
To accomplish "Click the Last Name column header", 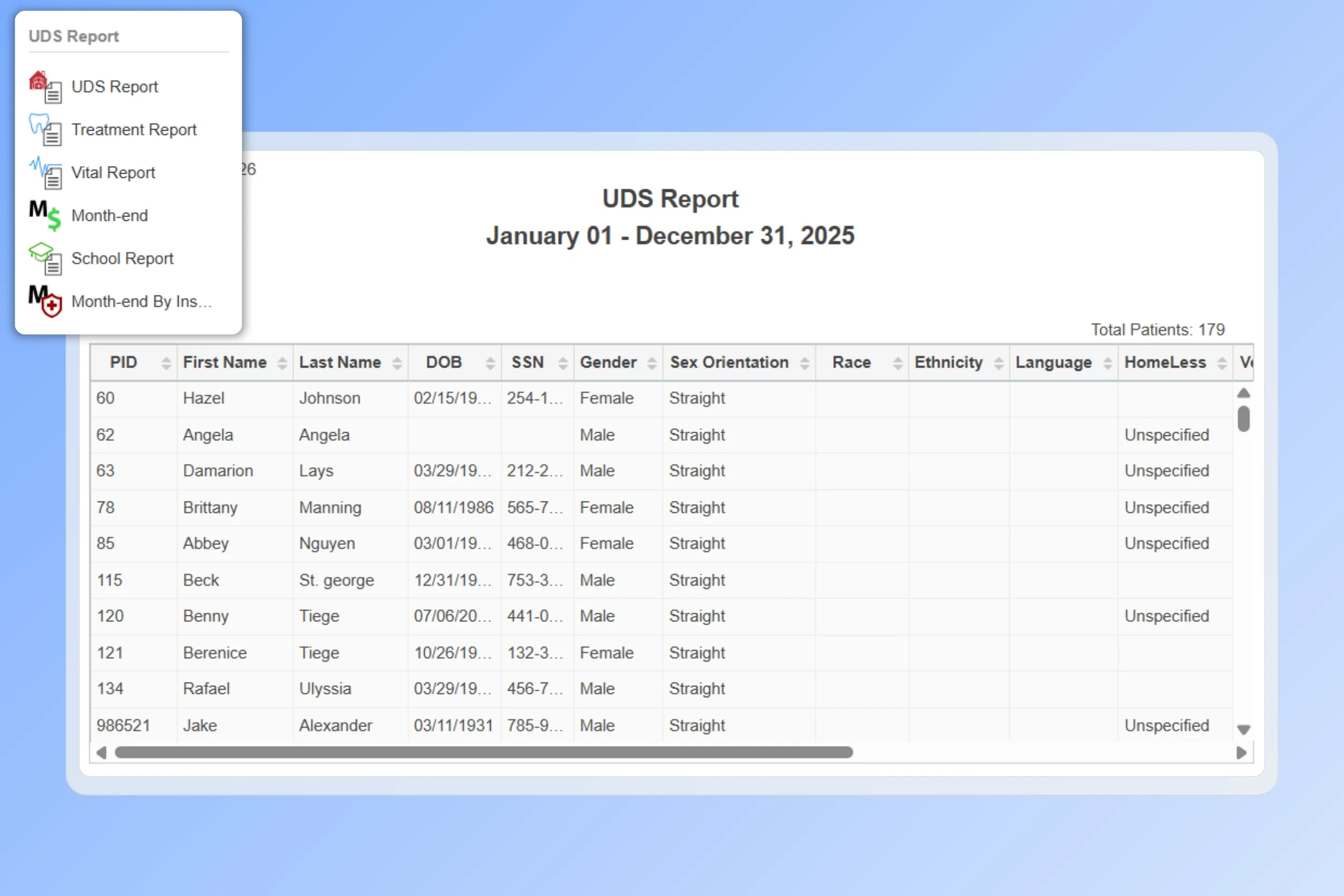I will click(340, 362).
